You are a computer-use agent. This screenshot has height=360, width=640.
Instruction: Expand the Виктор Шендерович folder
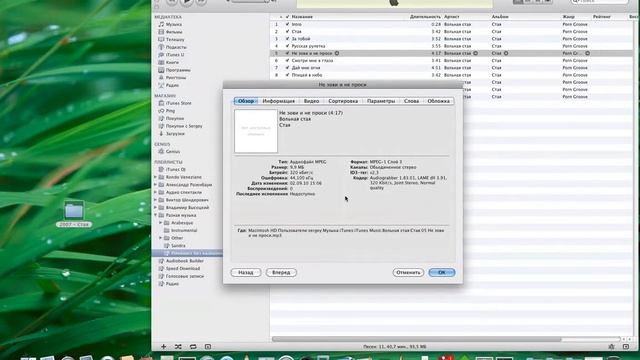[x=155, y=200]
